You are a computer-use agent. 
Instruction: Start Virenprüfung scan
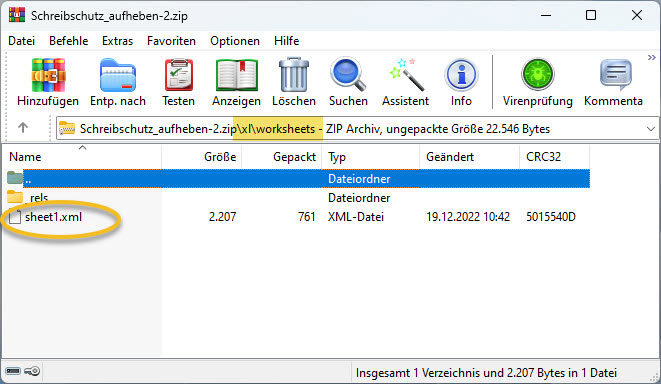tap(537, 82)
